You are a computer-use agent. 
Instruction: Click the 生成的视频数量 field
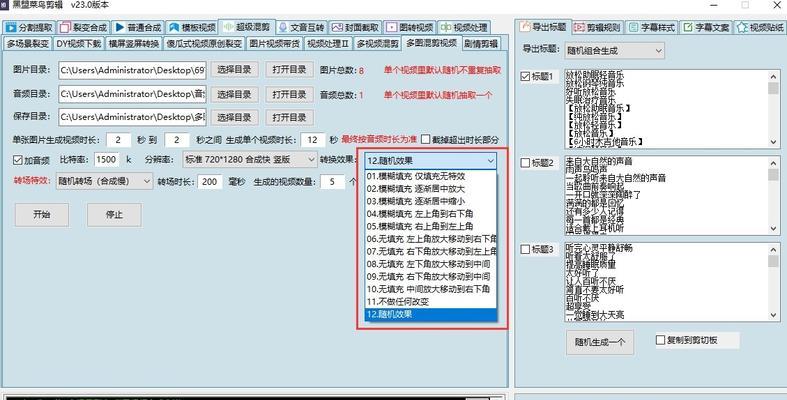tap(332, 181)
